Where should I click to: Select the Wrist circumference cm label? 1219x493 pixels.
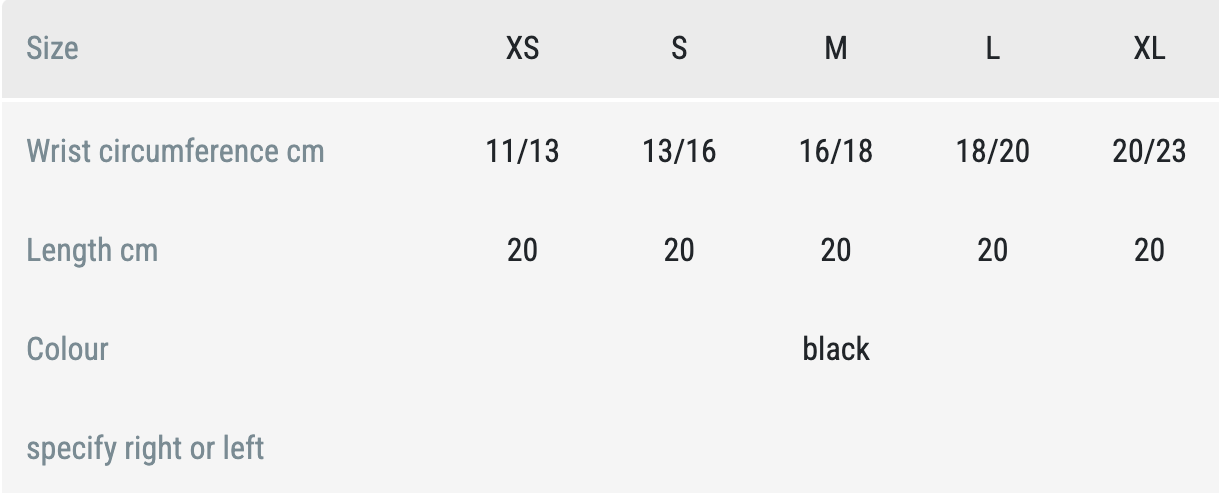coord(175,151)
